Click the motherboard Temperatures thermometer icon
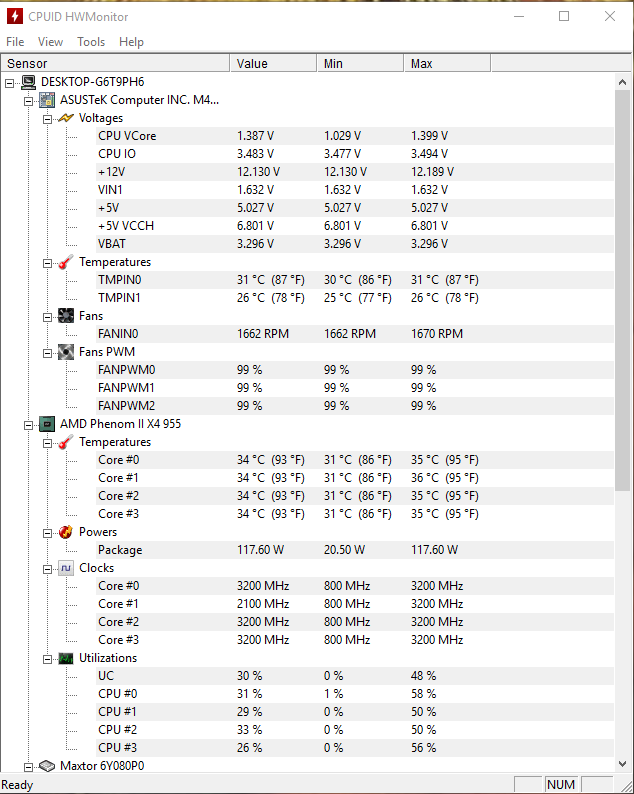The image size is (634, 794). 66,262
